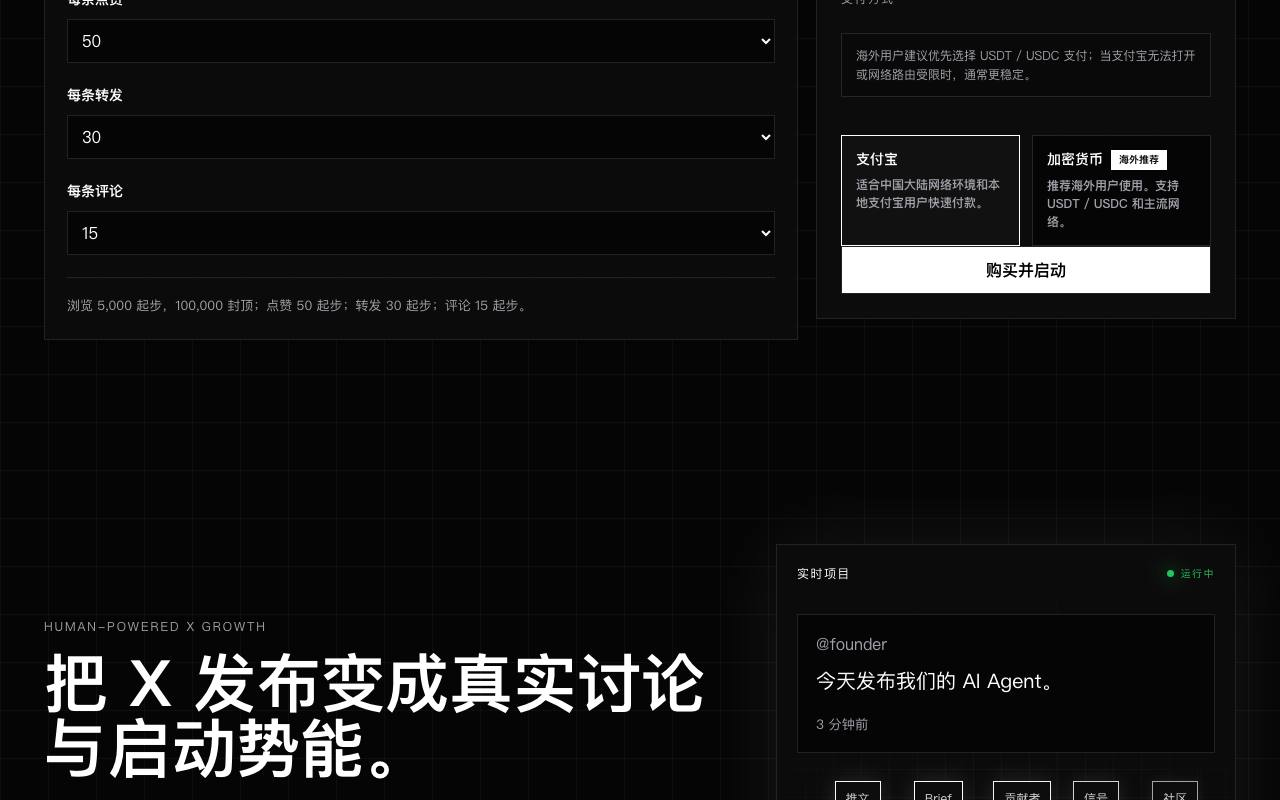The width and height of the screenshot is (1280, 800).
Task: Click the 浏览 5,000 起步 limits note
Action: point(298,305)
